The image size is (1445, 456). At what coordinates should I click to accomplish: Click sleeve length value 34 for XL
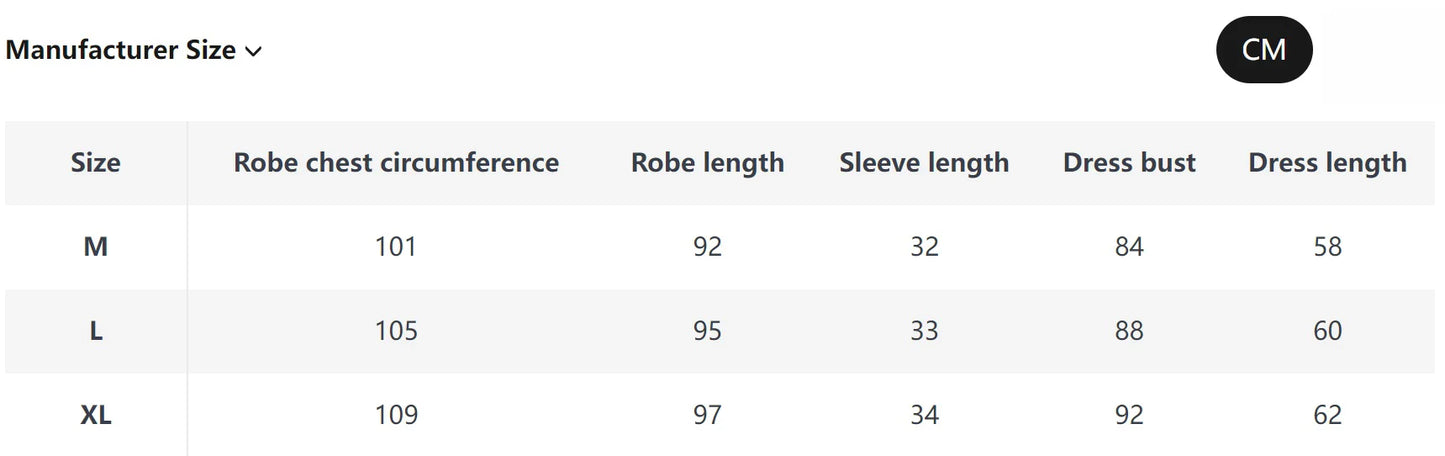click(924, 415)
